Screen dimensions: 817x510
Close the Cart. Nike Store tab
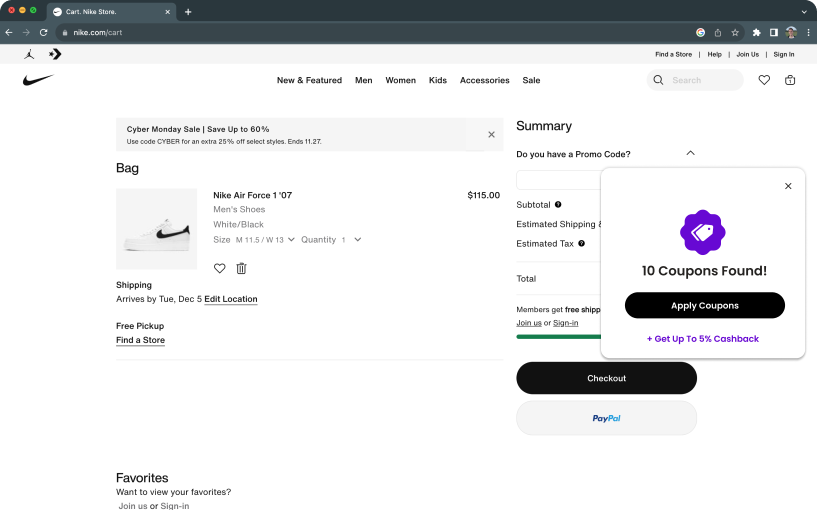pyautogui.click(x=167, y=11)
